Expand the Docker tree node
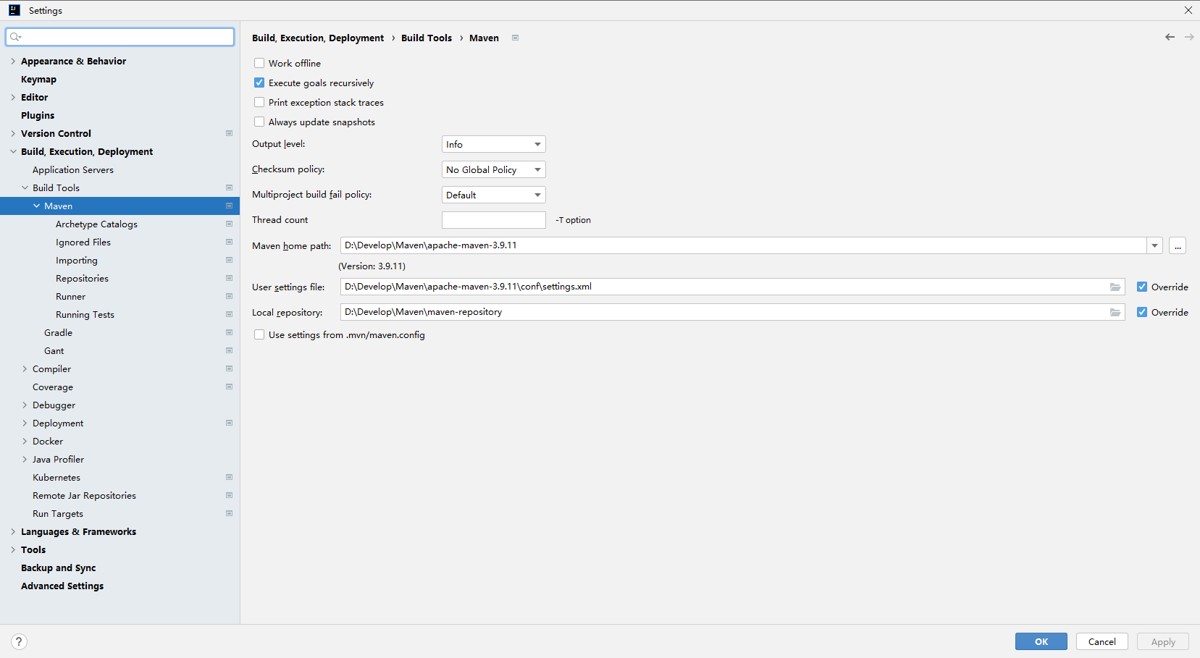 tap(24, 441)
